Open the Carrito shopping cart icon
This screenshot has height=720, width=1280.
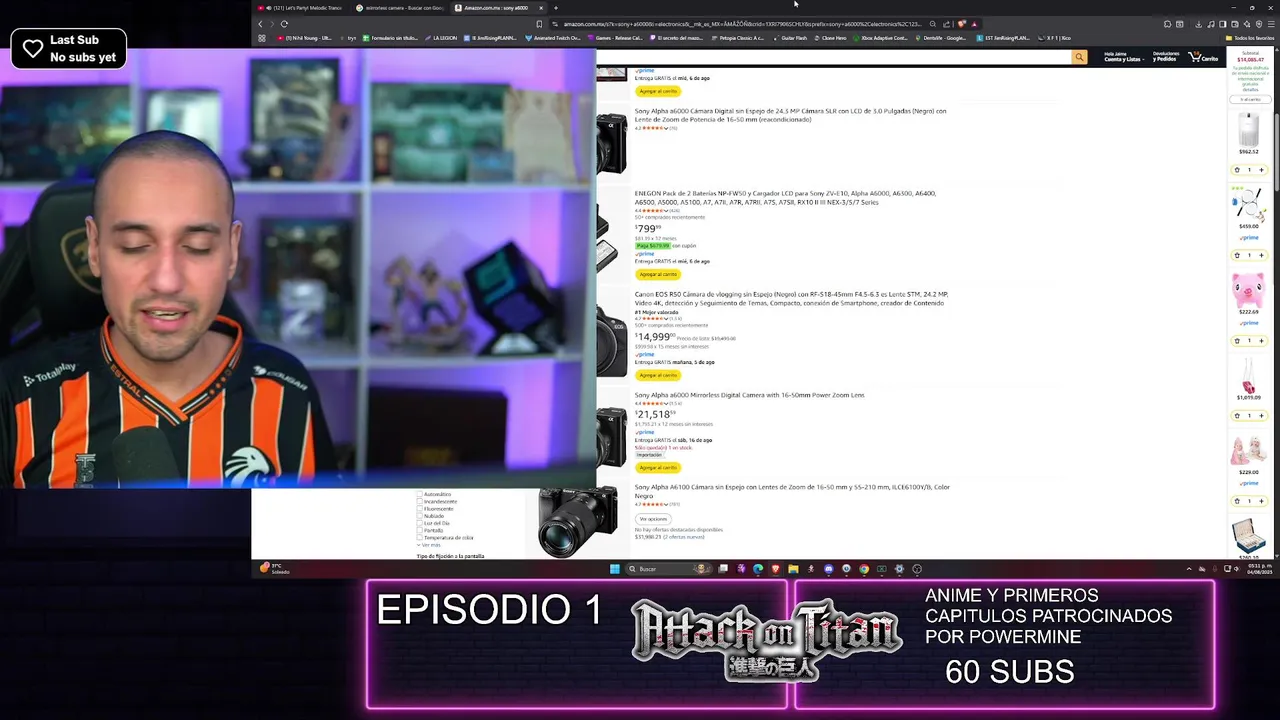pyautogui.click(x=1204, y=57)
